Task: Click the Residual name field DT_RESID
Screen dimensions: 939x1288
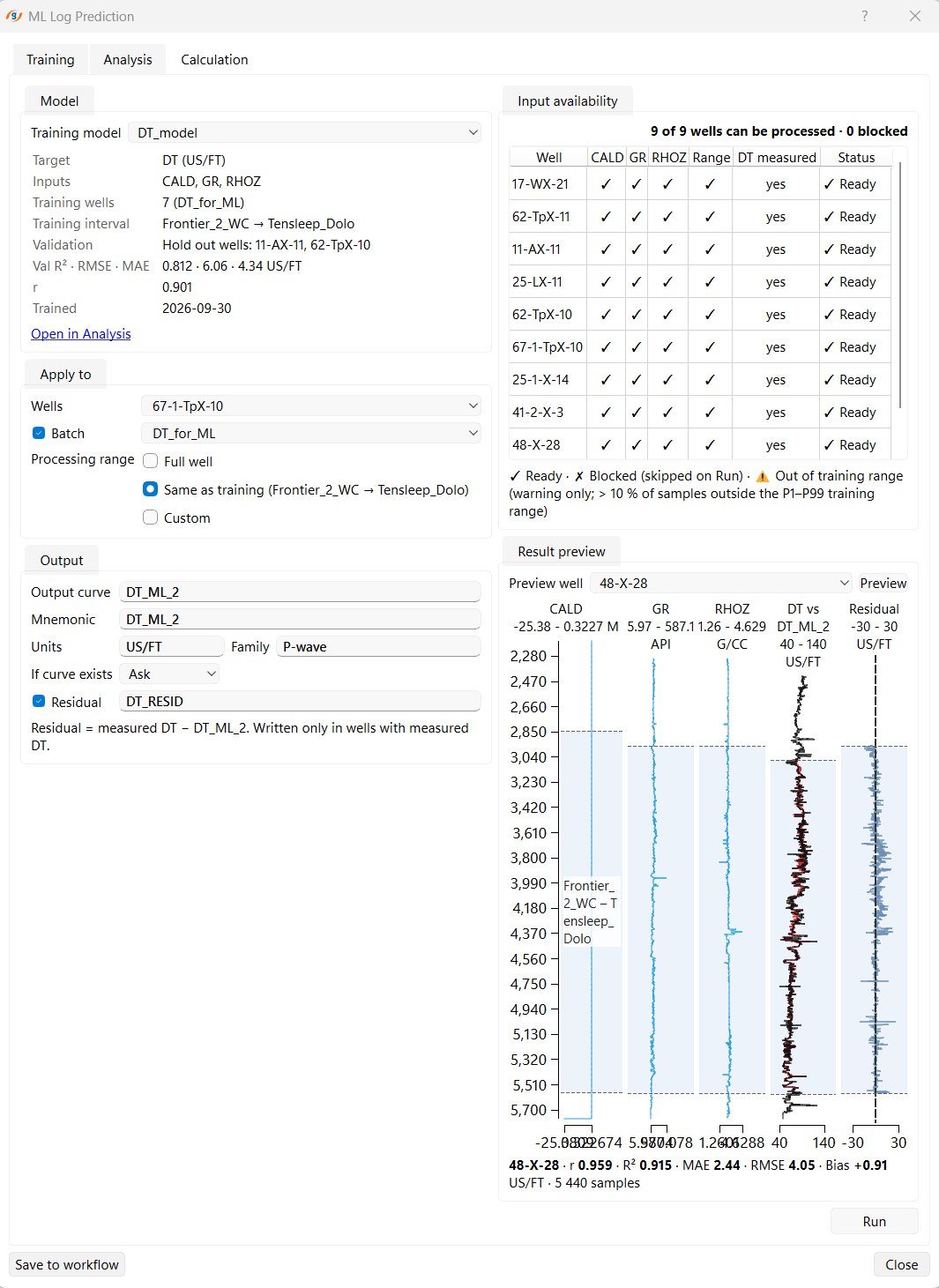Action: (300, 701)
